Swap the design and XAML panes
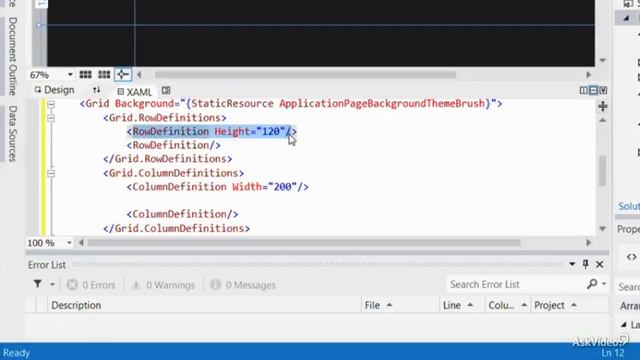This screenshot has width=640, height=360. 96,90
